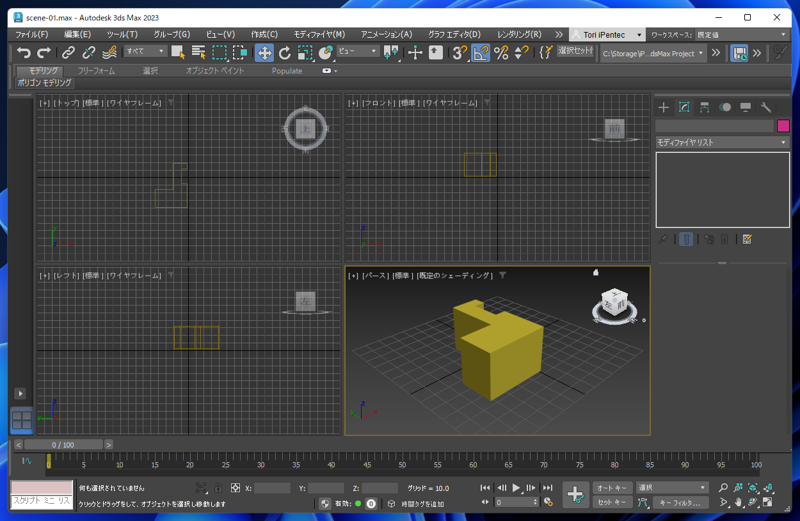The width and height of the screenshot is (800, 521).
Task: Click the Configure Modifier Sets icon
Action: 747,239
